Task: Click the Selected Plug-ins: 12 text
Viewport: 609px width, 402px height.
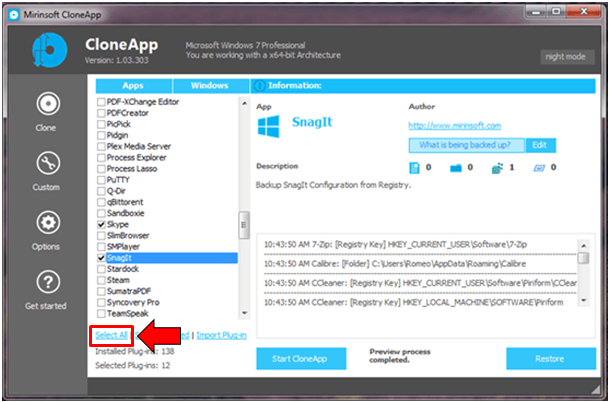Action: [x=133, y=365]
